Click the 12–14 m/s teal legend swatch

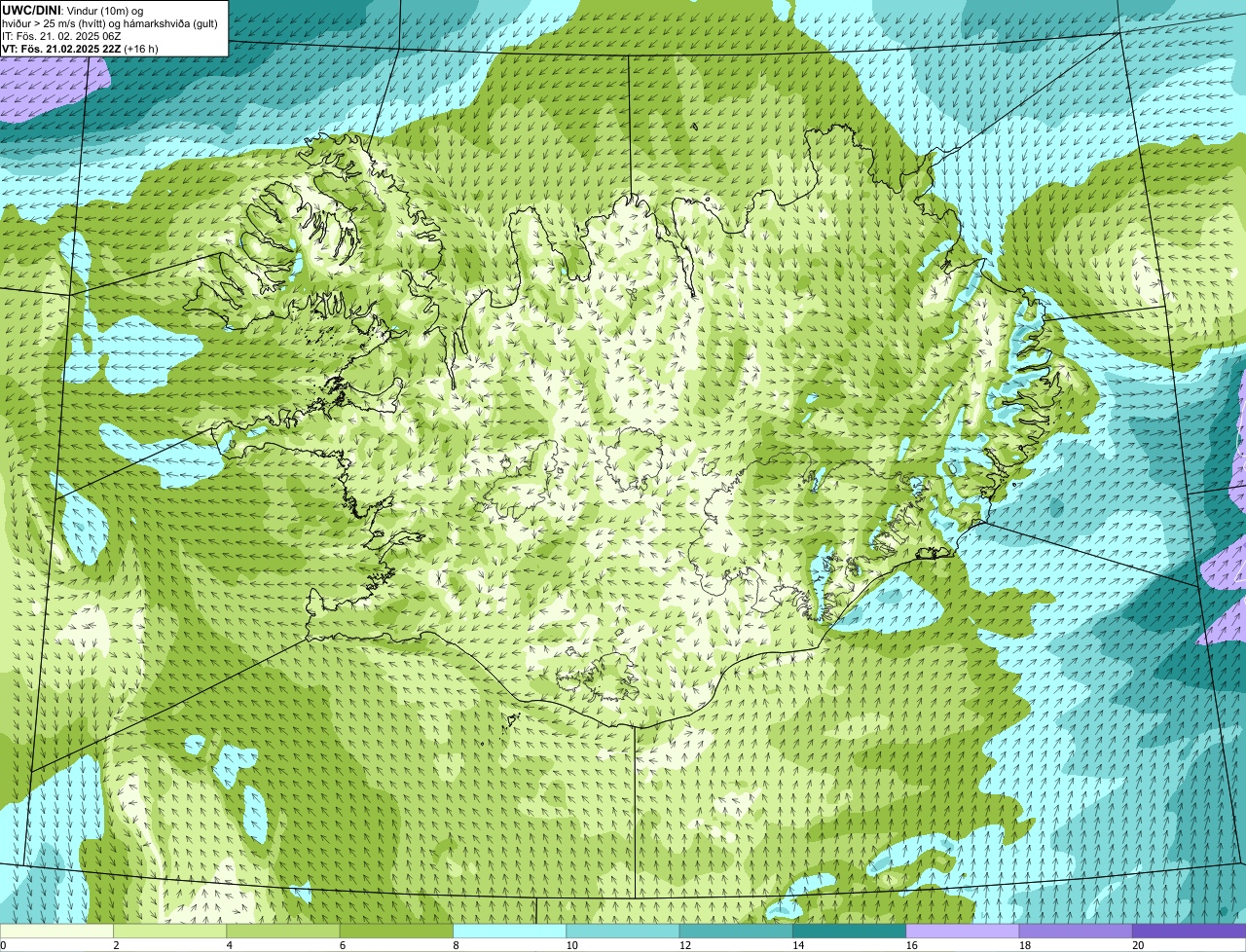click(x=736, y=931)
